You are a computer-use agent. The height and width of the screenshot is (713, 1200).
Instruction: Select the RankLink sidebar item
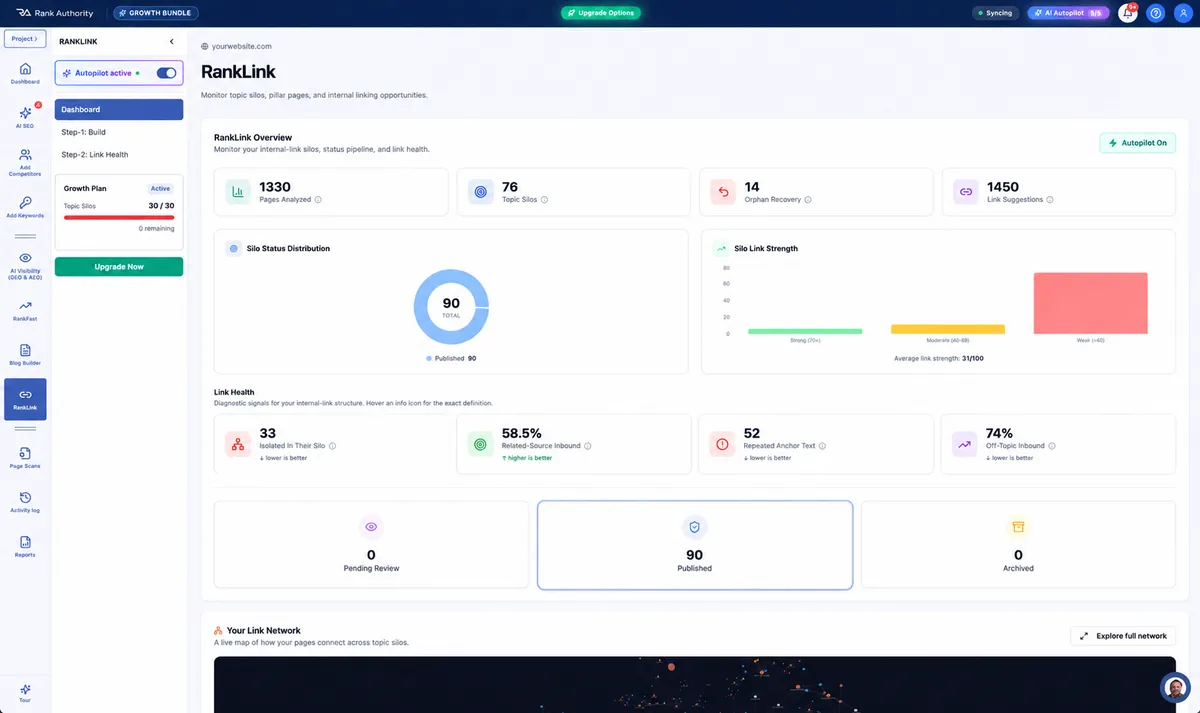pos(25,399)
